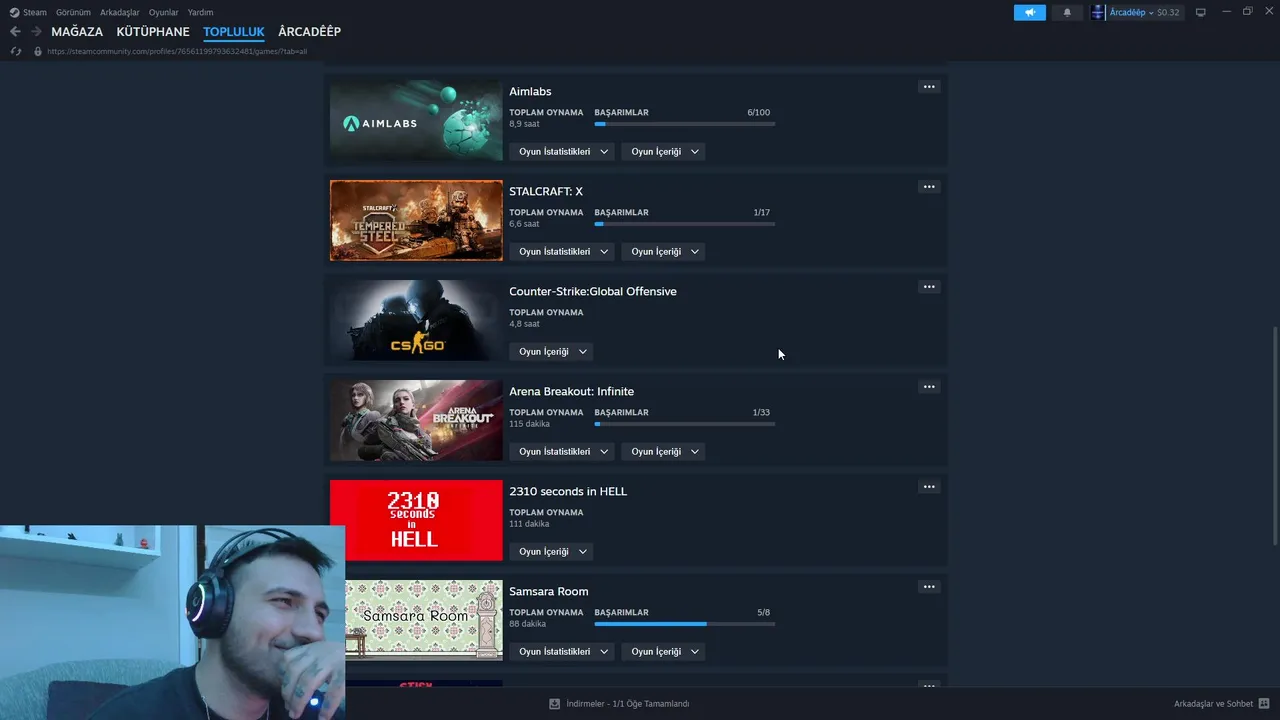1280x720 pixels.
Task: Click the Steam logo menu
Action: click(x=14, y=12)
